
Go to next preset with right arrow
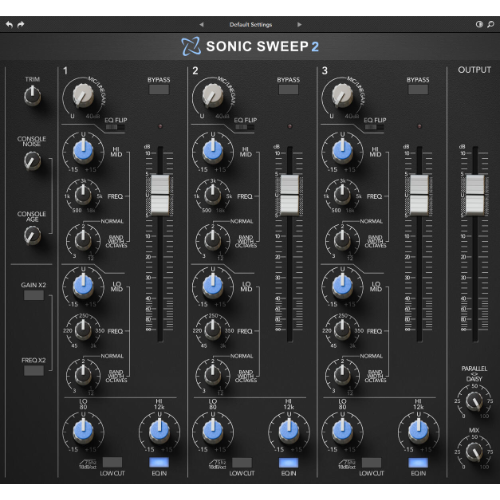(299, 25)
